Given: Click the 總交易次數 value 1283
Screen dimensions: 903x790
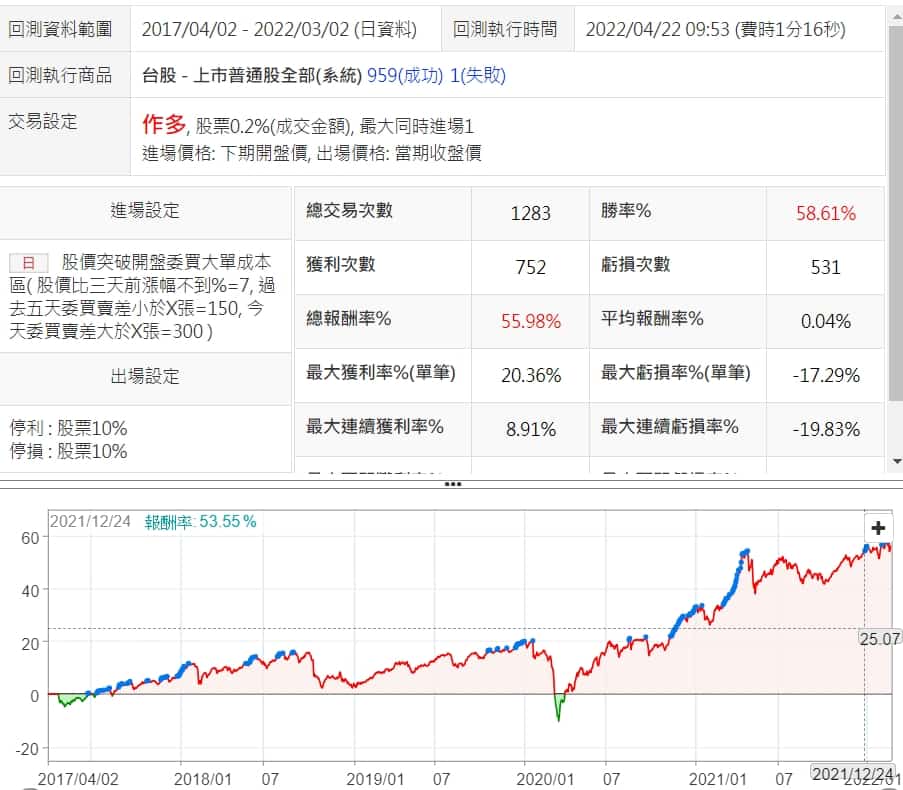Looking at the screenshot, I should click(x=530, y=213).
